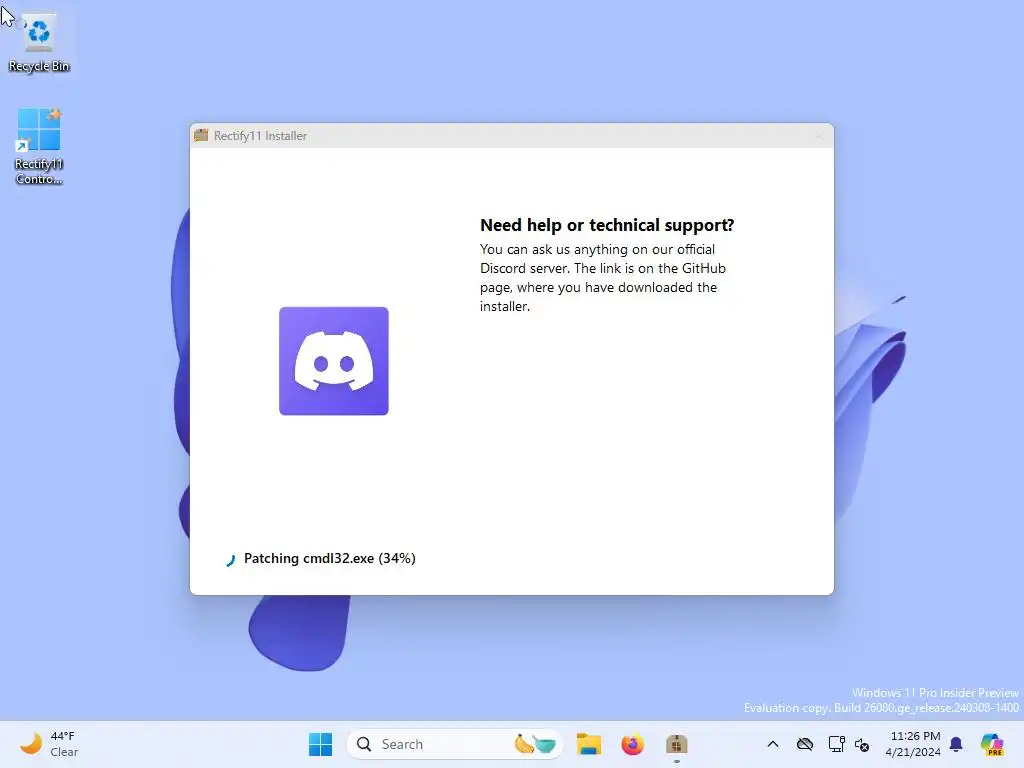The image size is (1024, 768).
Task: Select the 'Patching cmdl32.exe (34%)' status text
Action: 330,558
